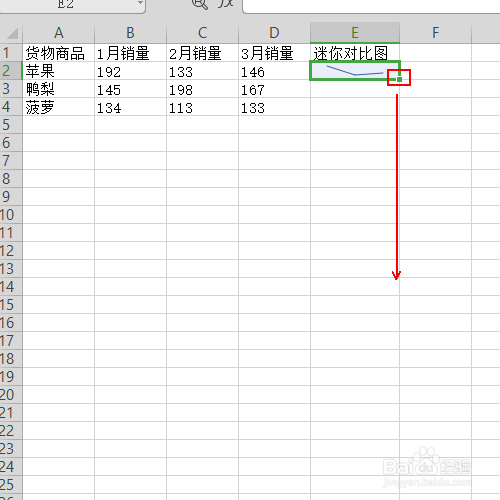Open the Name Box dropdown arrow
This screenshot has width=500, height=500.
click(140, 3)
